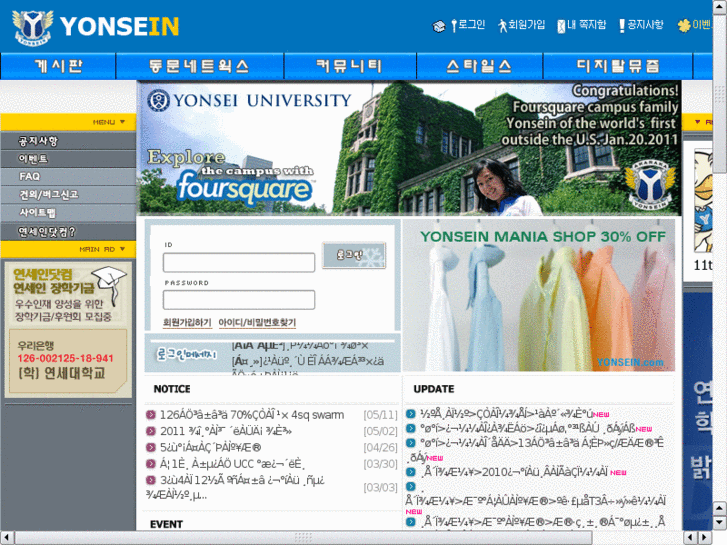Click the 로그인 login button
727x545 pixels.
click(354, 255)
